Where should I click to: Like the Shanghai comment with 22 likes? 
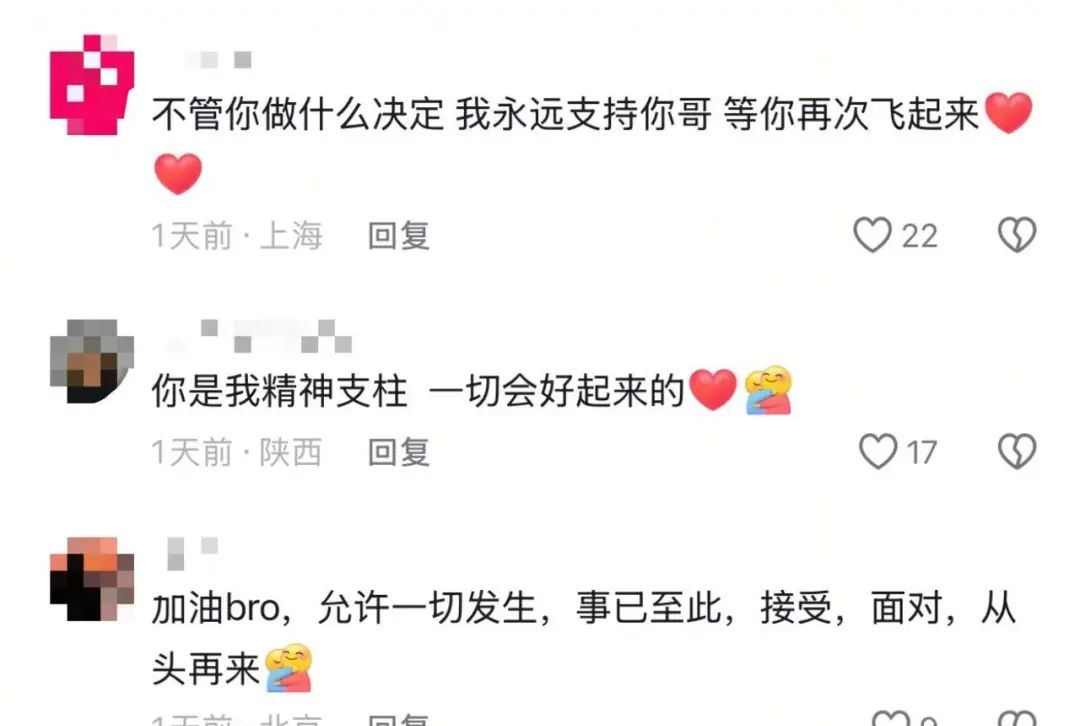pyautogui.click(x=872, y=235)
